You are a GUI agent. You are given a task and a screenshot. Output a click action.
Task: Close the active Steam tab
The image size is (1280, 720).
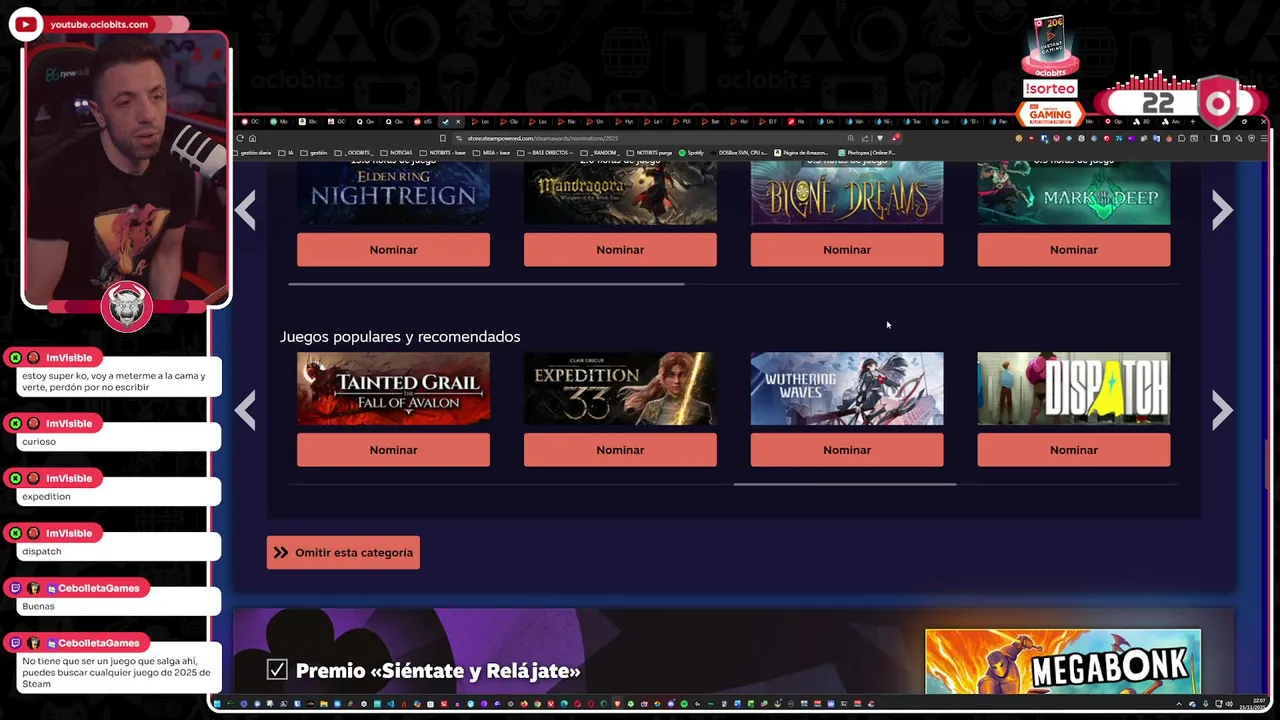(x=458, y=121)
